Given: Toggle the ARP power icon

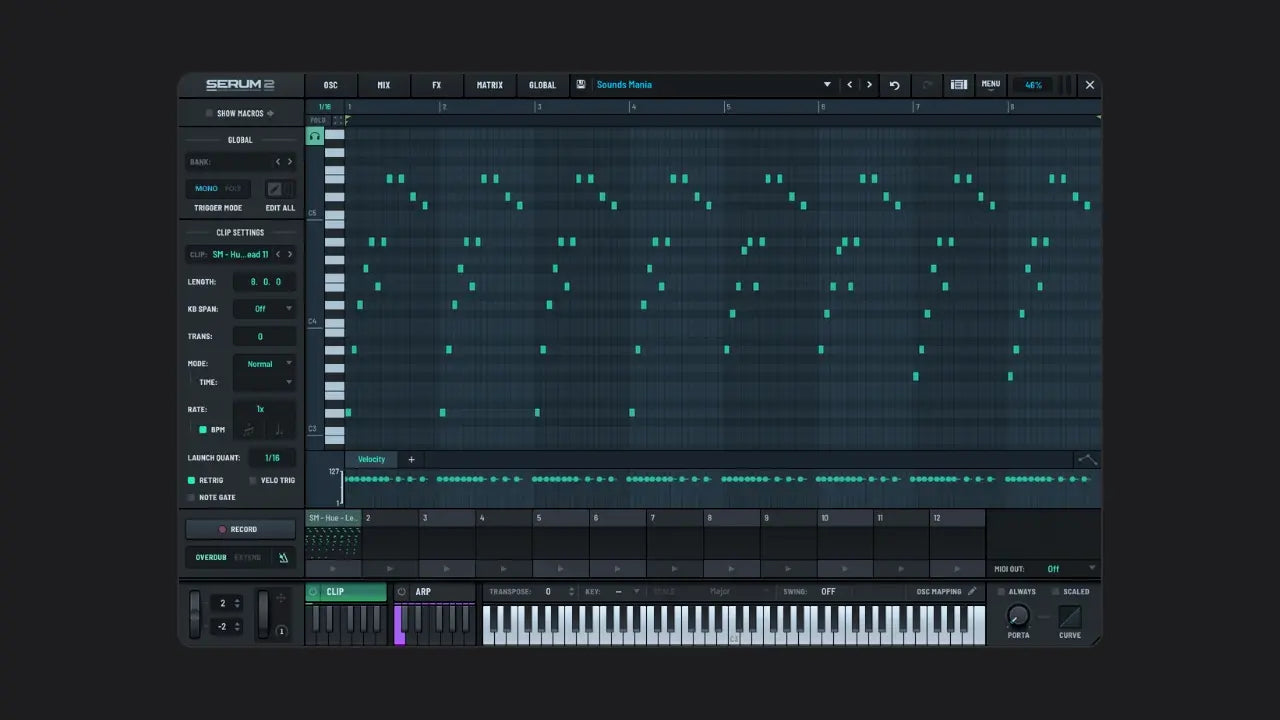Looking at the screenshot, I should (402, 592).
